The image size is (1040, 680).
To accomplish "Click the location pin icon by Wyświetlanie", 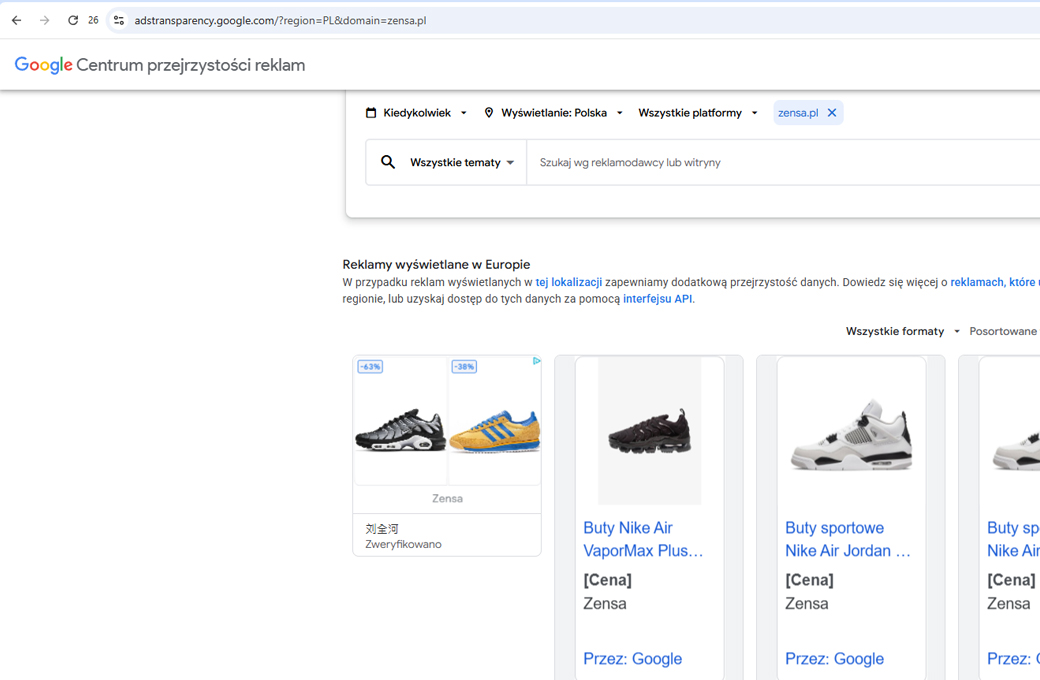I will click(489, 113).
